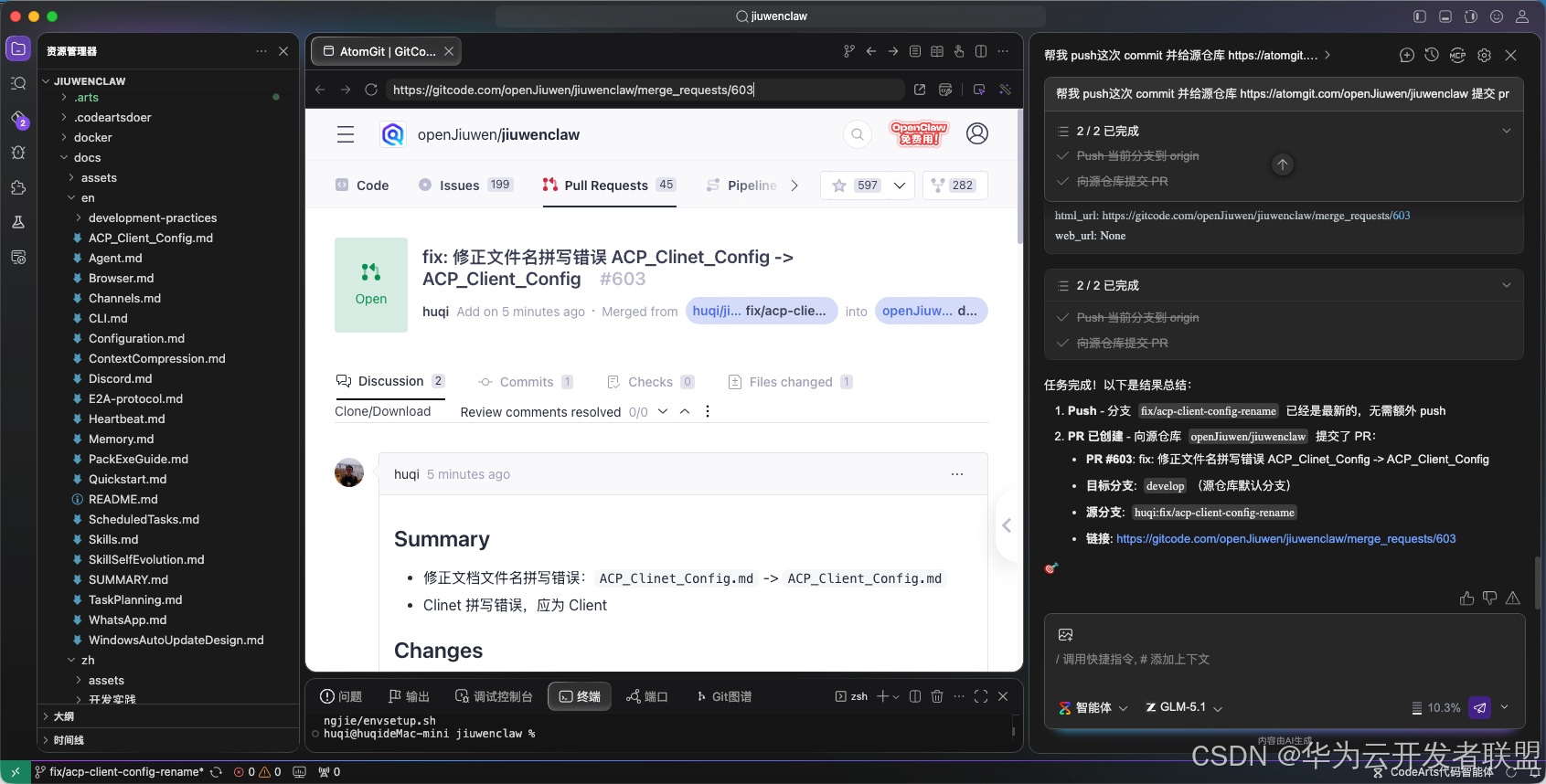Switch to Code tab on GitCode

click(x=362, y=185)
